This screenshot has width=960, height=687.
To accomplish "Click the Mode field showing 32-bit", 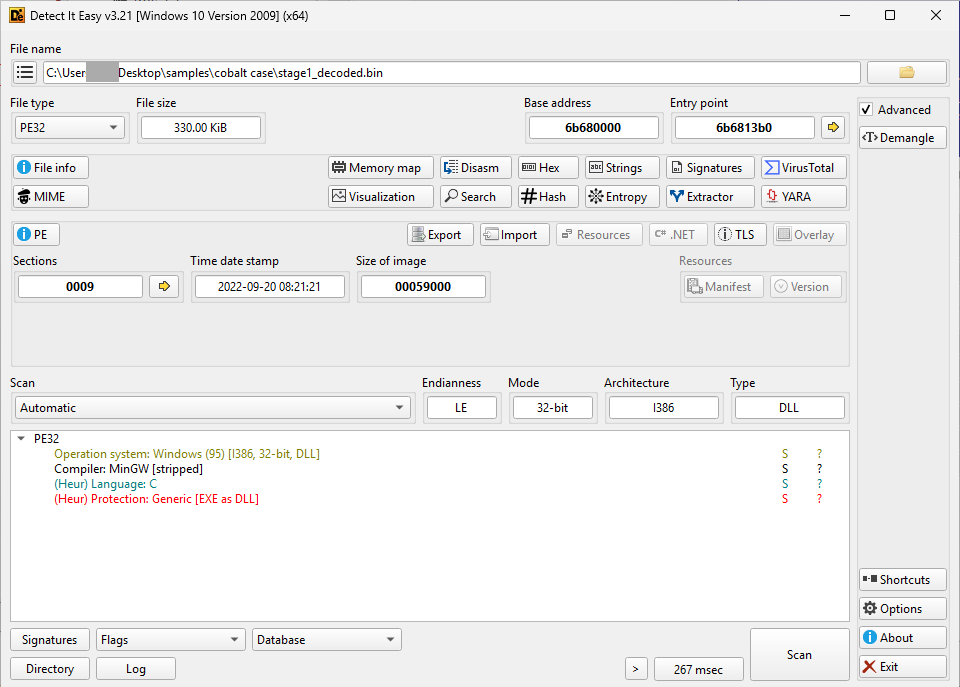I will coord(552,408).
